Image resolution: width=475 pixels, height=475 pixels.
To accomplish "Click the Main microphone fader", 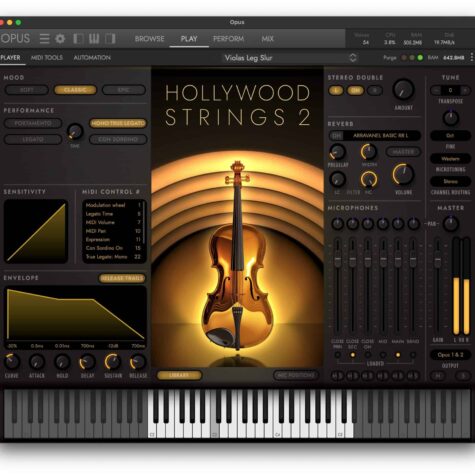I will 398,259.
